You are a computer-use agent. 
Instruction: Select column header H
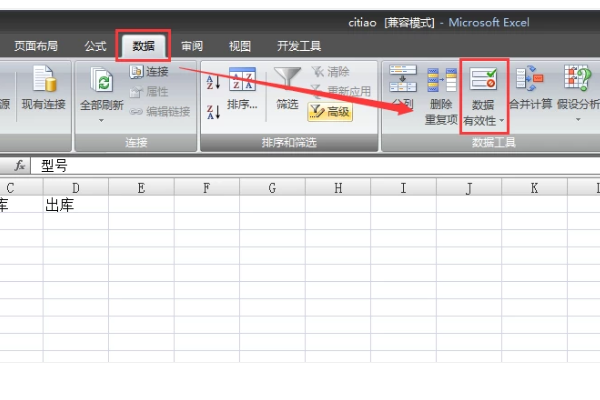[338, 188]
